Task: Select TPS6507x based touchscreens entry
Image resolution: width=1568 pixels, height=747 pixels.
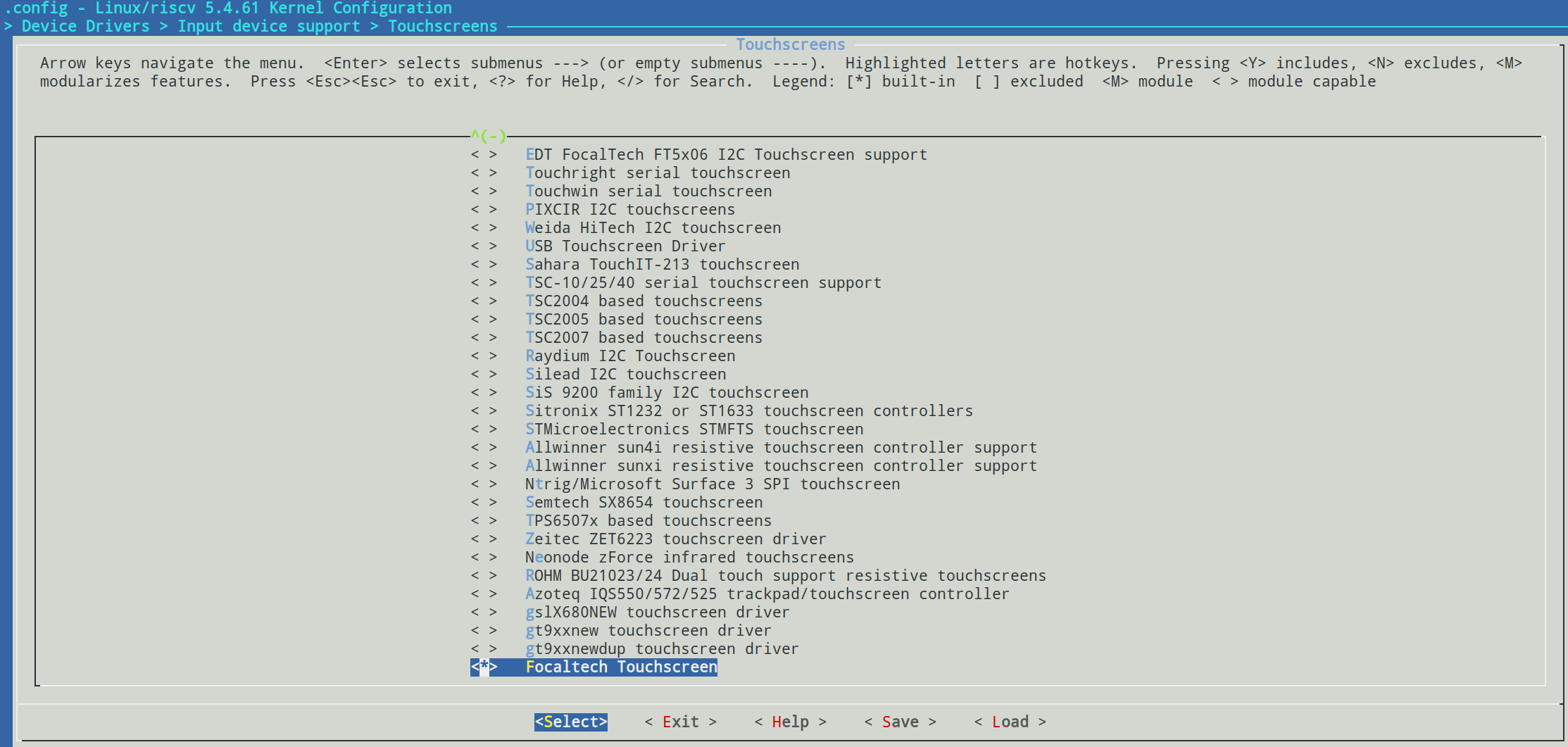Action: click(x=648, y=521)
